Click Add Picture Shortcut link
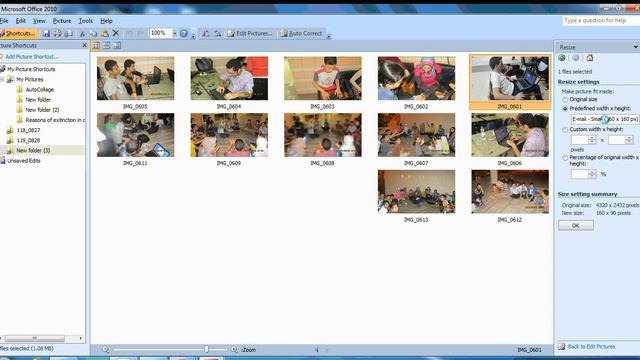This screenshot has width=640, height=360. tap(32, 57)
